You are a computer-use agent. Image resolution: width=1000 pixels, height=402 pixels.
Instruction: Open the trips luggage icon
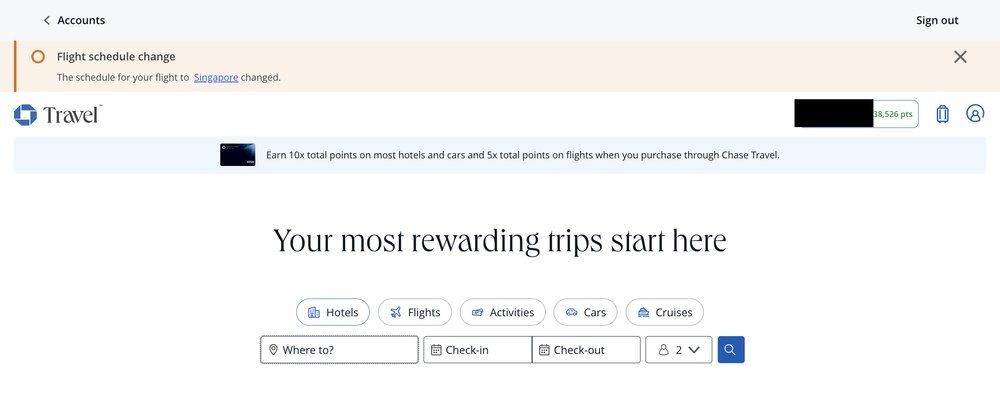942,114
